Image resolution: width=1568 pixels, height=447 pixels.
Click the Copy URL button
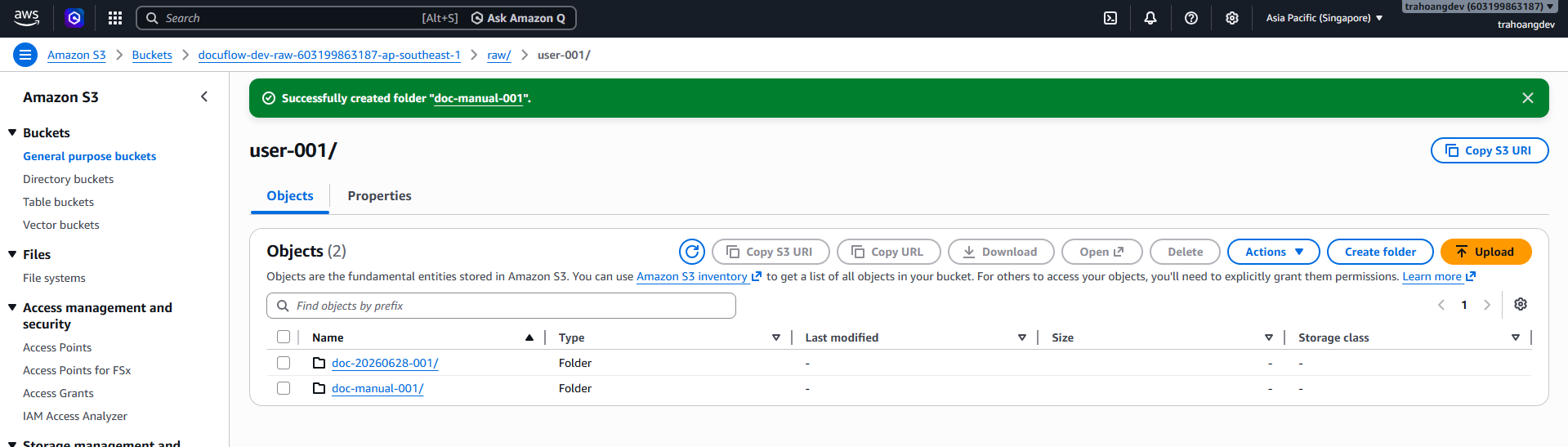[x=888, y=252]
